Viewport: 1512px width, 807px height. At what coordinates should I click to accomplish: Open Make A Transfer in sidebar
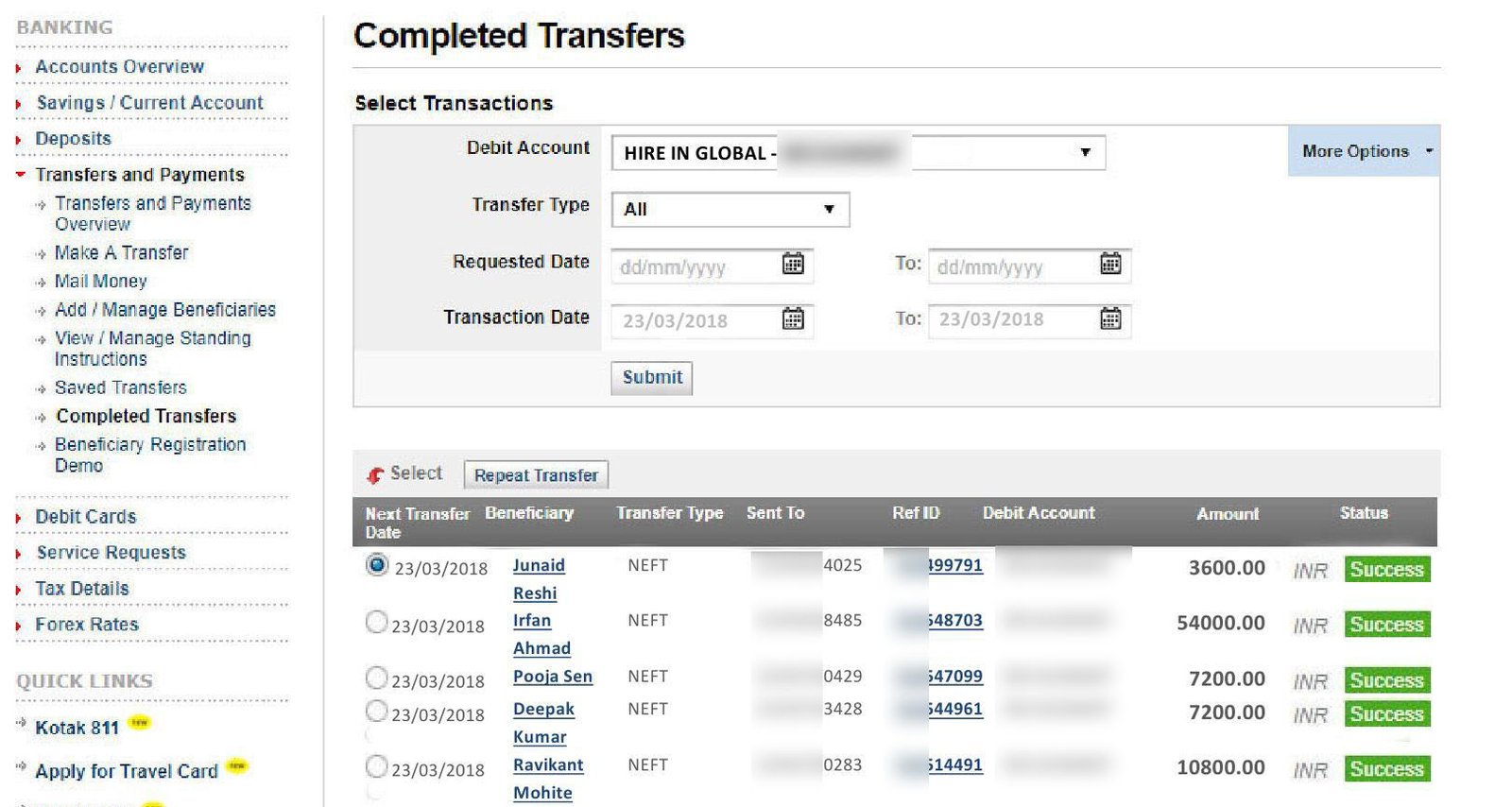pos(121,253)
